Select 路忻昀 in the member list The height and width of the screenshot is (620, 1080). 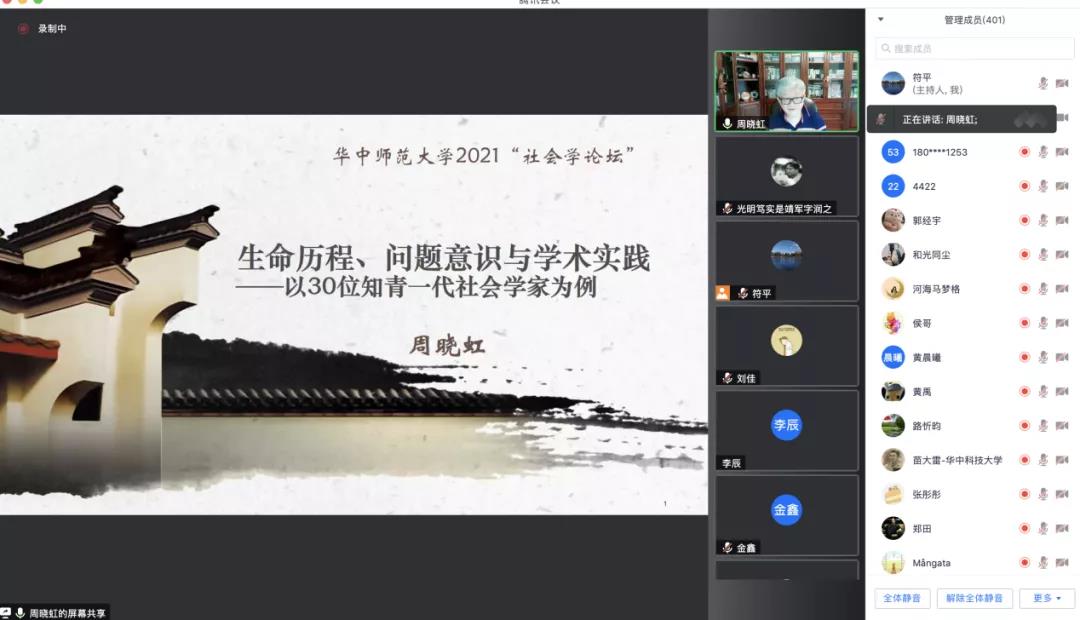927,426
